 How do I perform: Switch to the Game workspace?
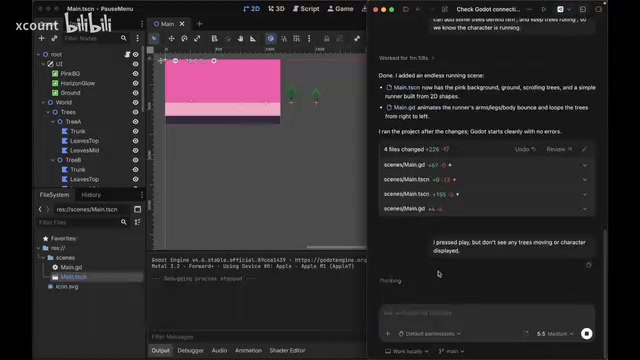(341, 9)
